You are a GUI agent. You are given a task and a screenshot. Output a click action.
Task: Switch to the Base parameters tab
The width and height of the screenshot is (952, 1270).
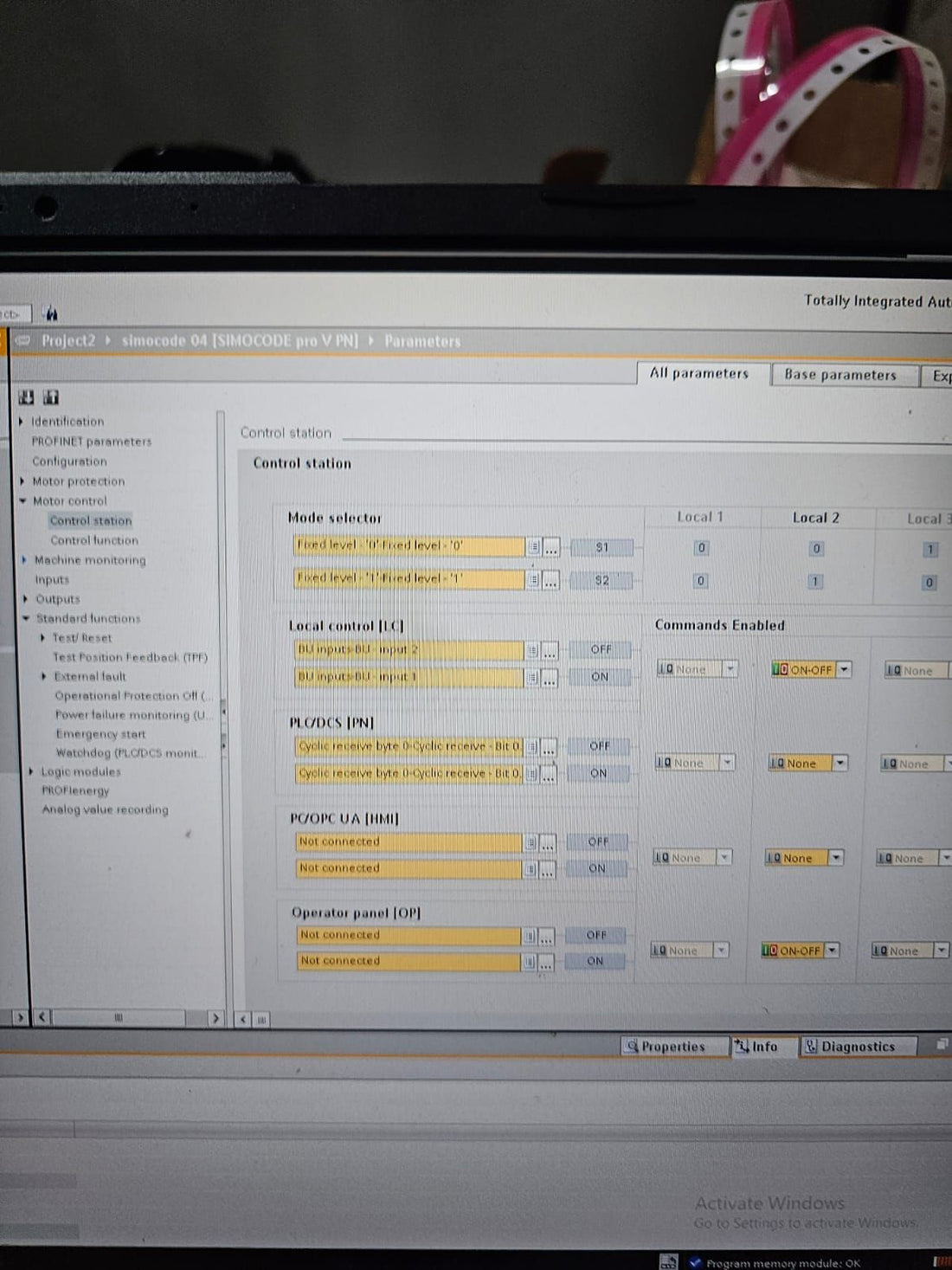(x=839, y=375)
